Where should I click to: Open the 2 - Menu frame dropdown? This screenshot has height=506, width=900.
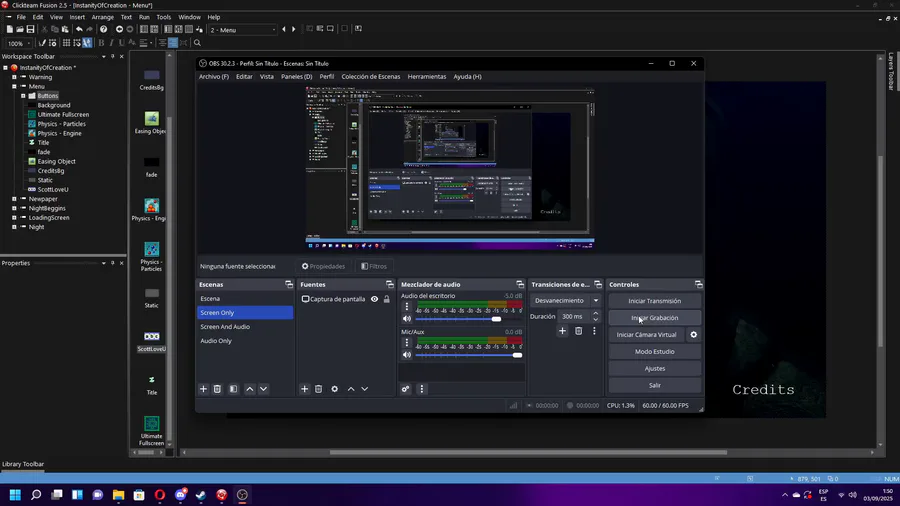(x=243, y=30)
